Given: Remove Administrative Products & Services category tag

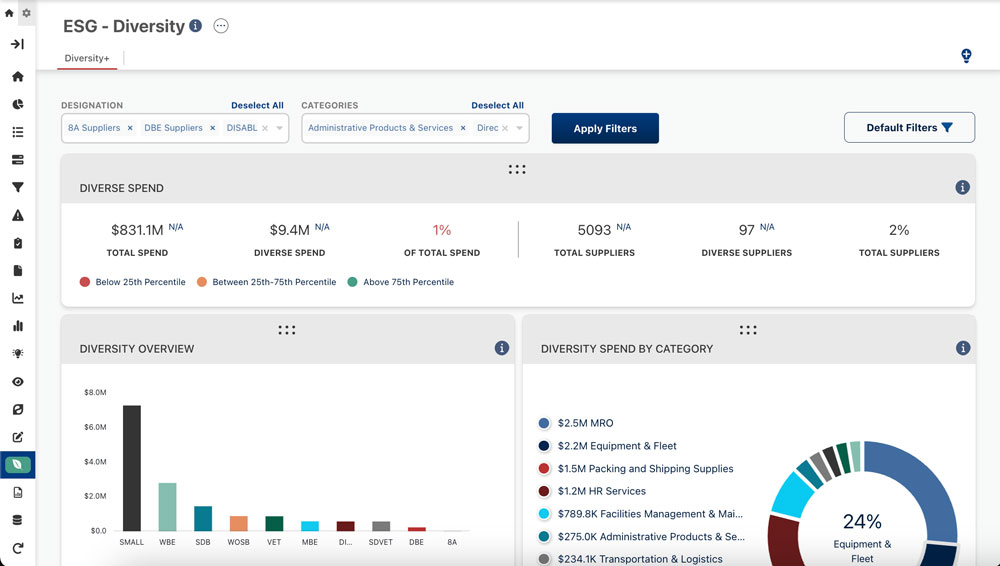Looking at the screenshot, I should pos(463,128).
